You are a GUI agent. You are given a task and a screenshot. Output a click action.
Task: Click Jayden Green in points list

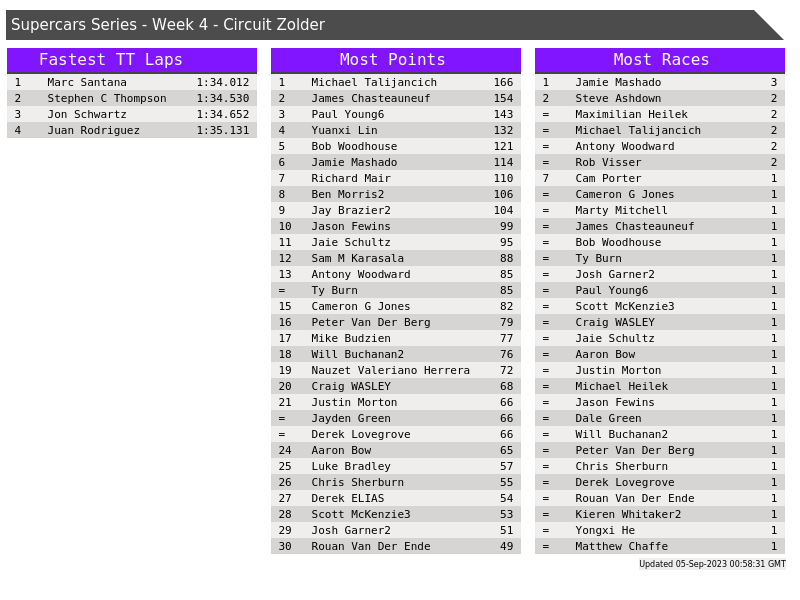pos(350,418)
